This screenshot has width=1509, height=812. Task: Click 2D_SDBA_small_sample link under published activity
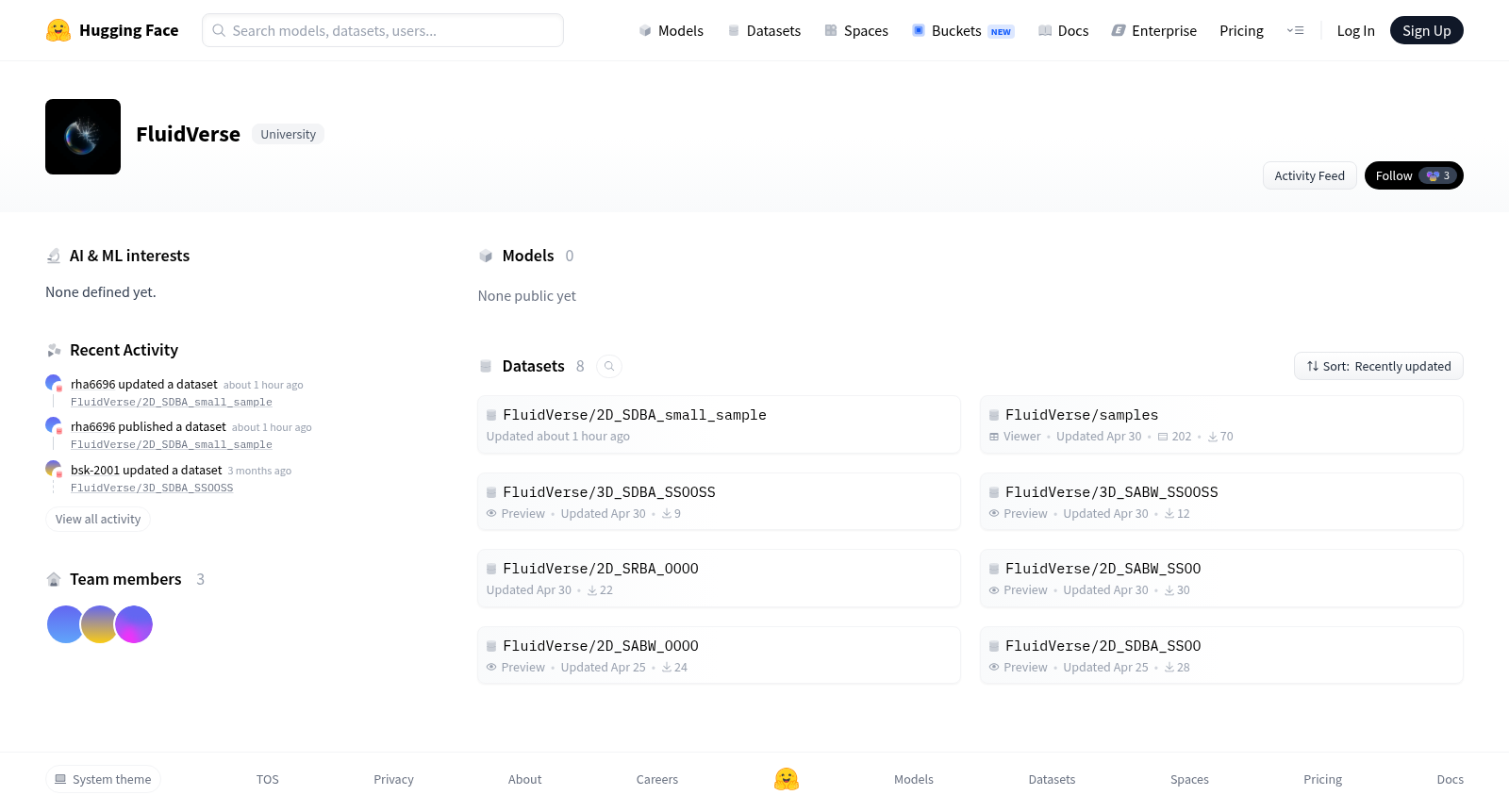point(171,444)
